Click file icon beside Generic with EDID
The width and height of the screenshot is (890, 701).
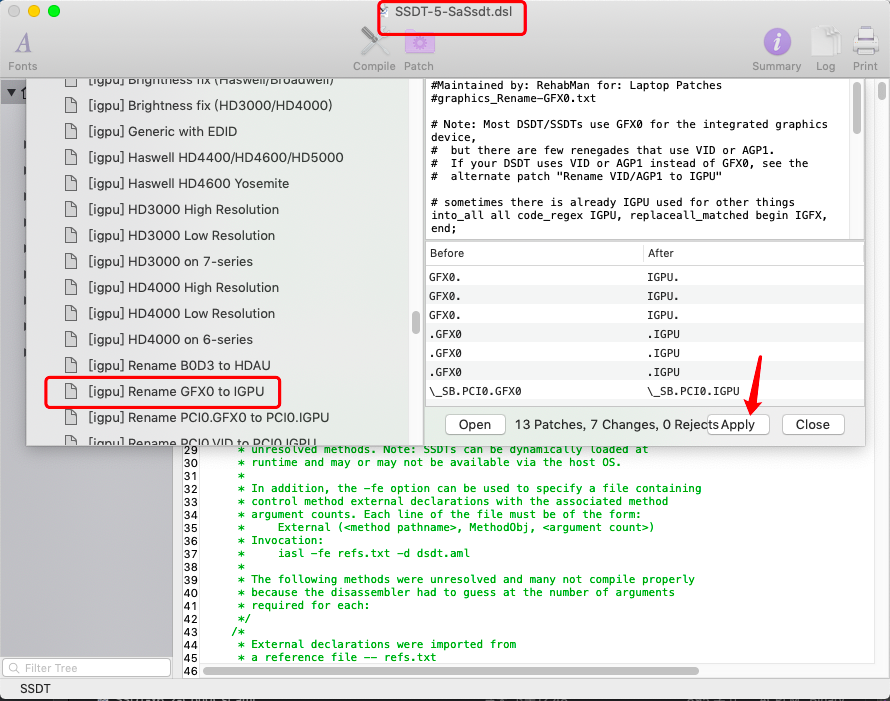(x=71, y=131)
